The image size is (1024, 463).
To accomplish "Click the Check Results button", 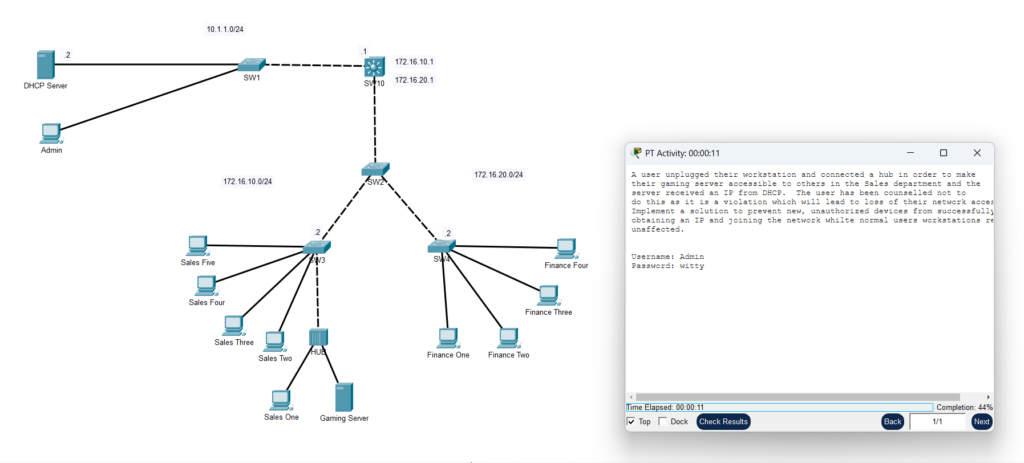I will tap(723, 422).
